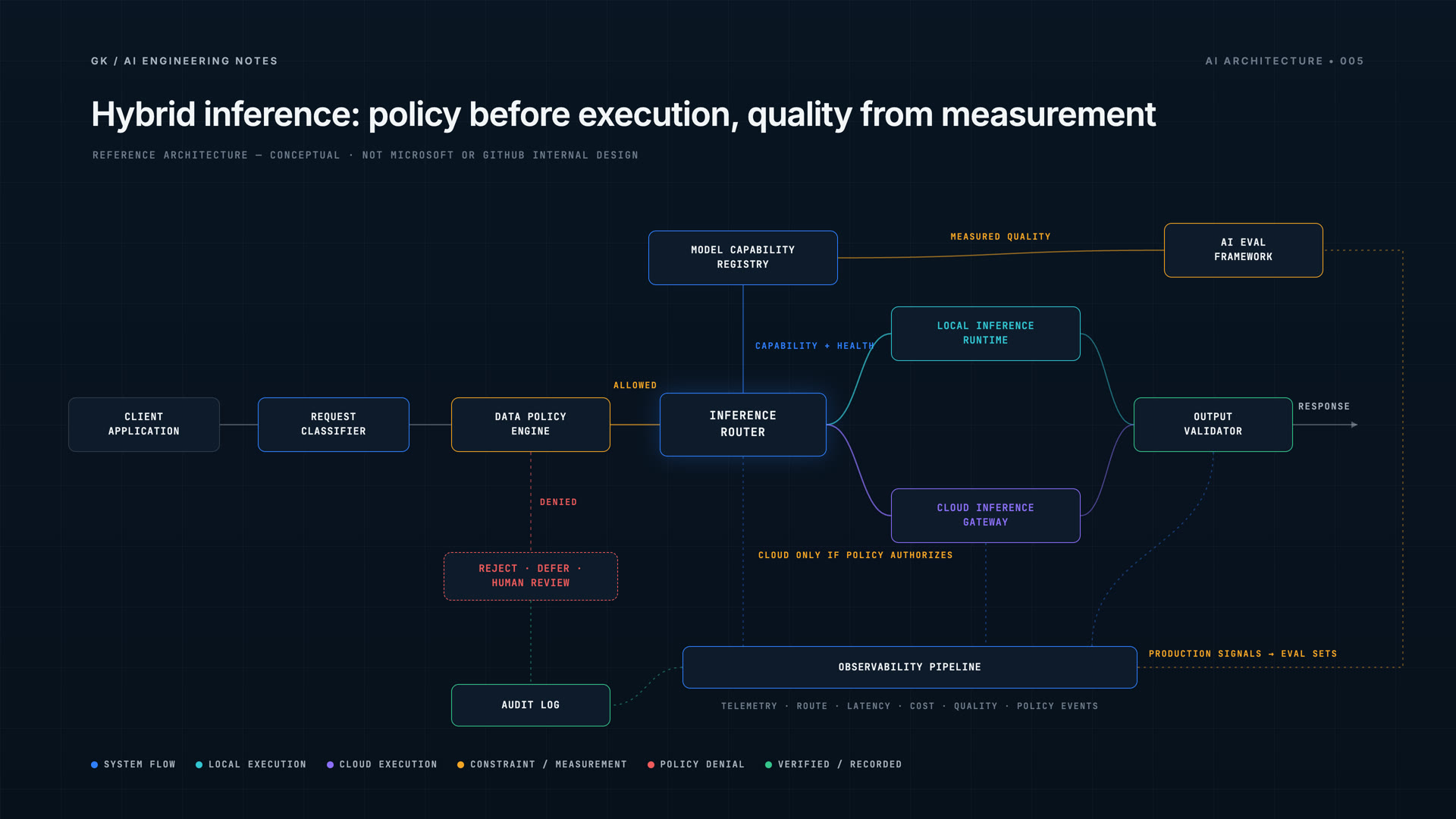This screenshot has height=819, width=1456.
Task: Click the orange Constraint / Measurement legend dot
Action: pos(460,764)
